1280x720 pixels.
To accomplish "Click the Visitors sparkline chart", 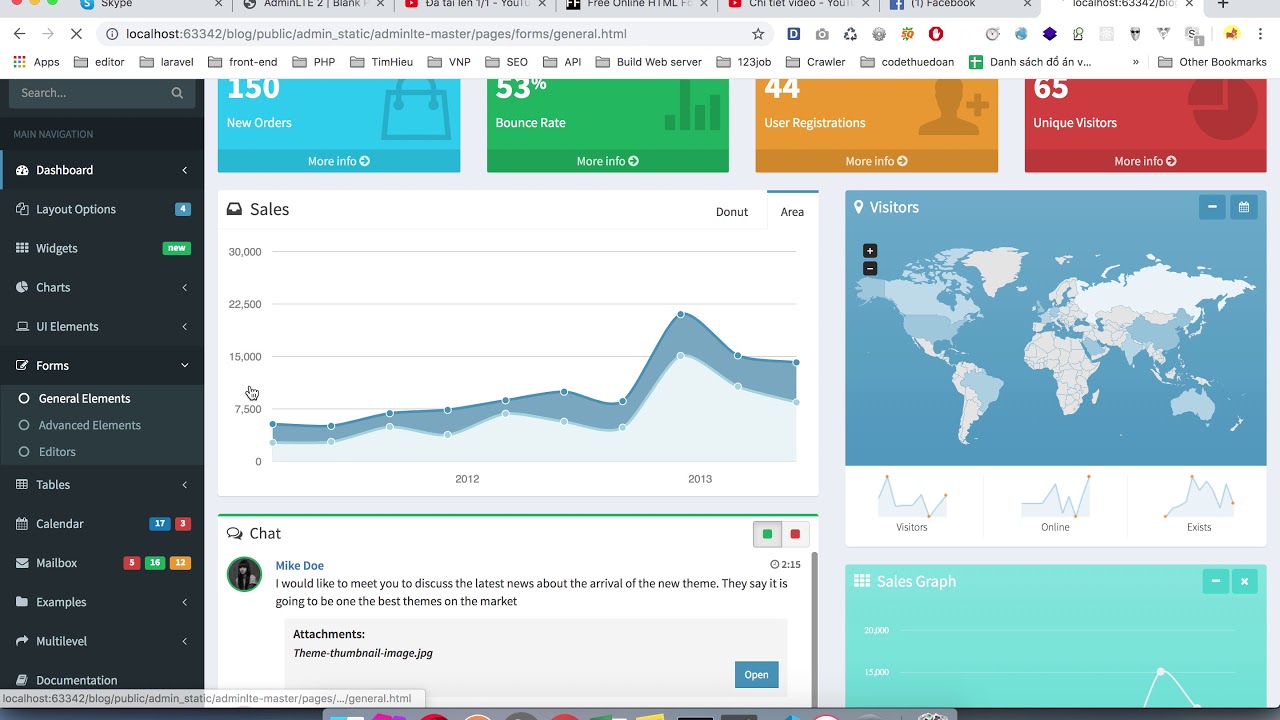I will pyautogui.click(x=912, y=496).
